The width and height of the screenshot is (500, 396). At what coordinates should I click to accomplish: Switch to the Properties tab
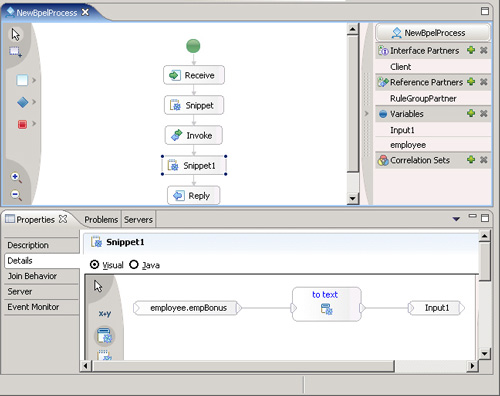(36, 219)
